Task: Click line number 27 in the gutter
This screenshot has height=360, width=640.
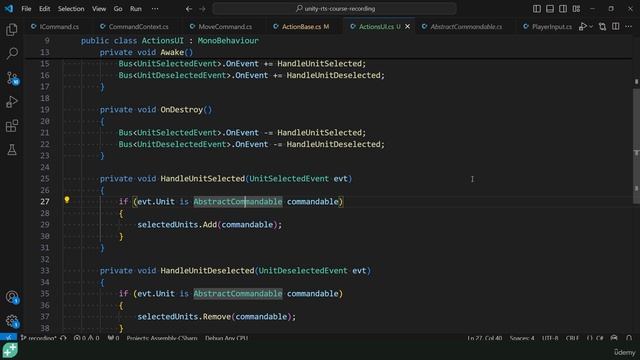Action: click(x=45, y=202)
